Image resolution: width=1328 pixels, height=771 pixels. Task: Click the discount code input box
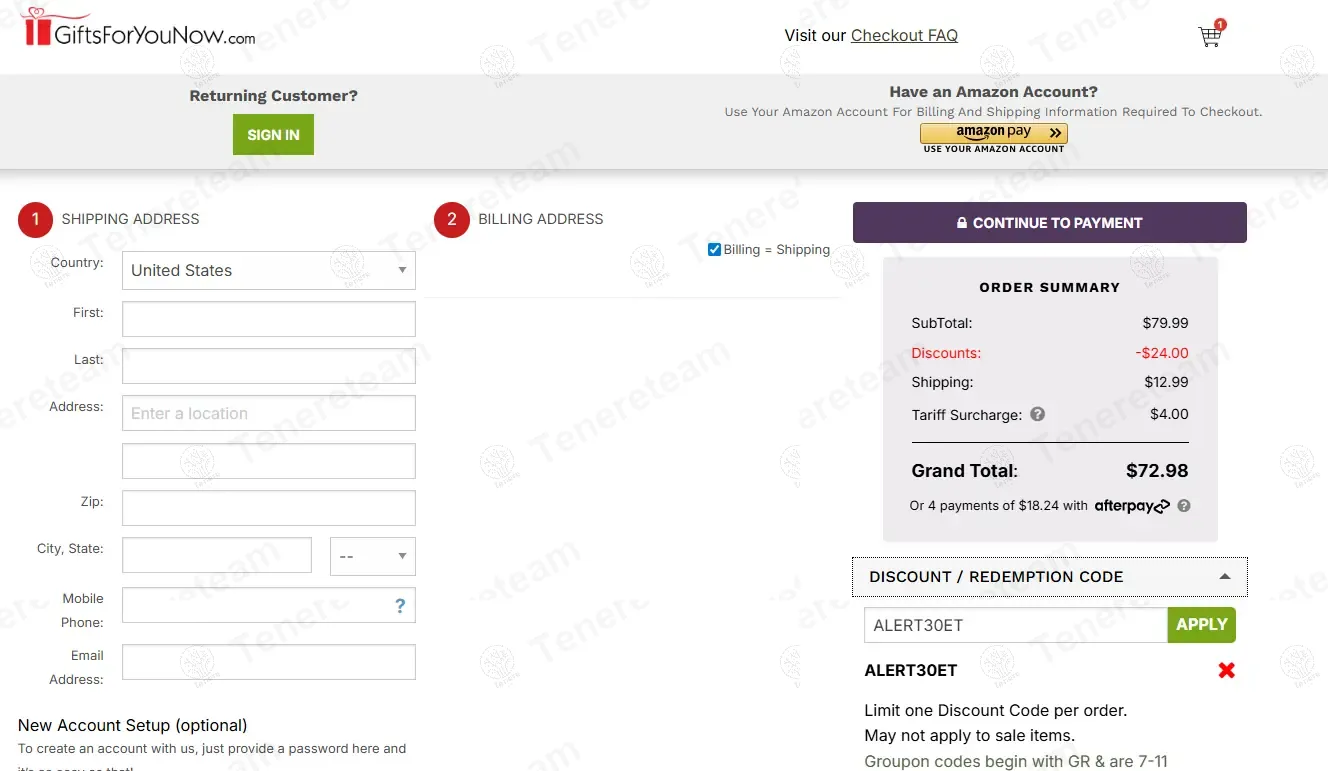tap(1016, 625)
